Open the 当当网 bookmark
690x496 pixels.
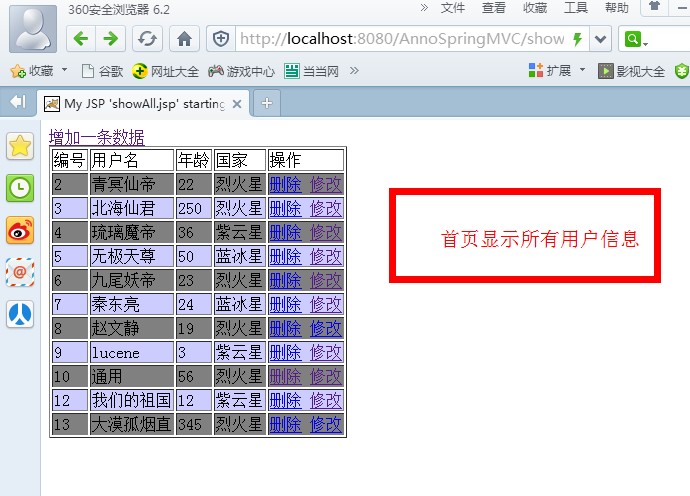point(312,71)
